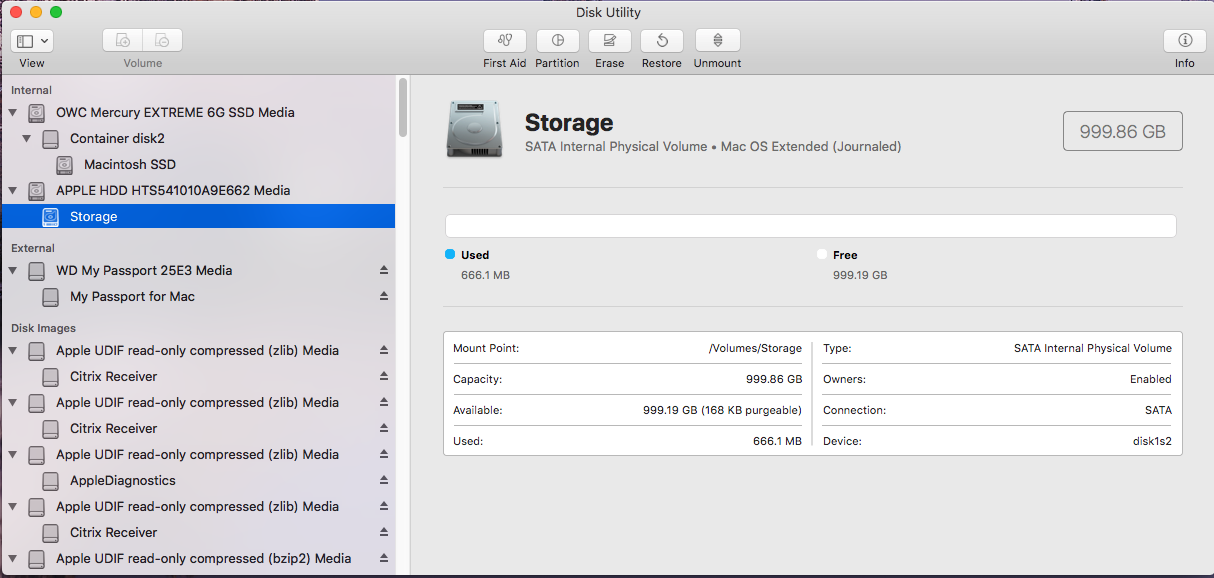
Task: Click the External section header
Action: [33, 248]
